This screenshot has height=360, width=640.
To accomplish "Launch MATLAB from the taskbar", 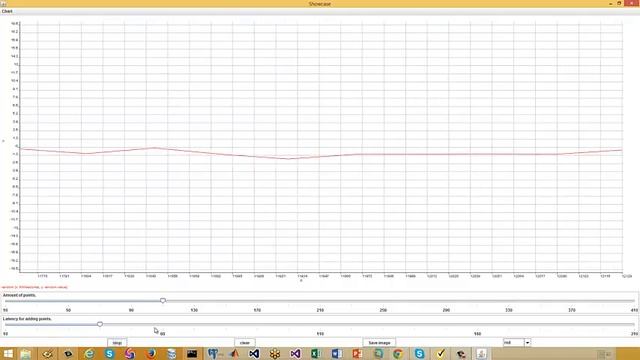I will pyautogui.click(x=233, y=354).
